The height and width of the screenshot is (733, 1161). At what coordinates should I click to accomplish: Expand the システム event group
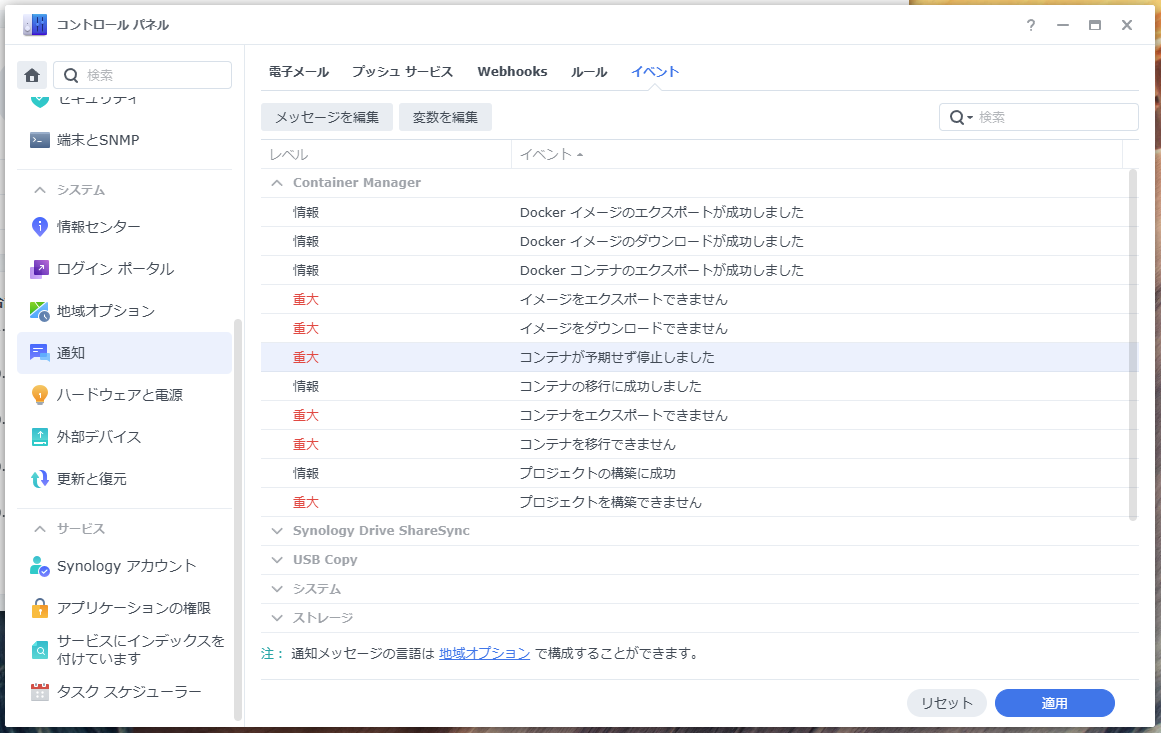point(277,589)
